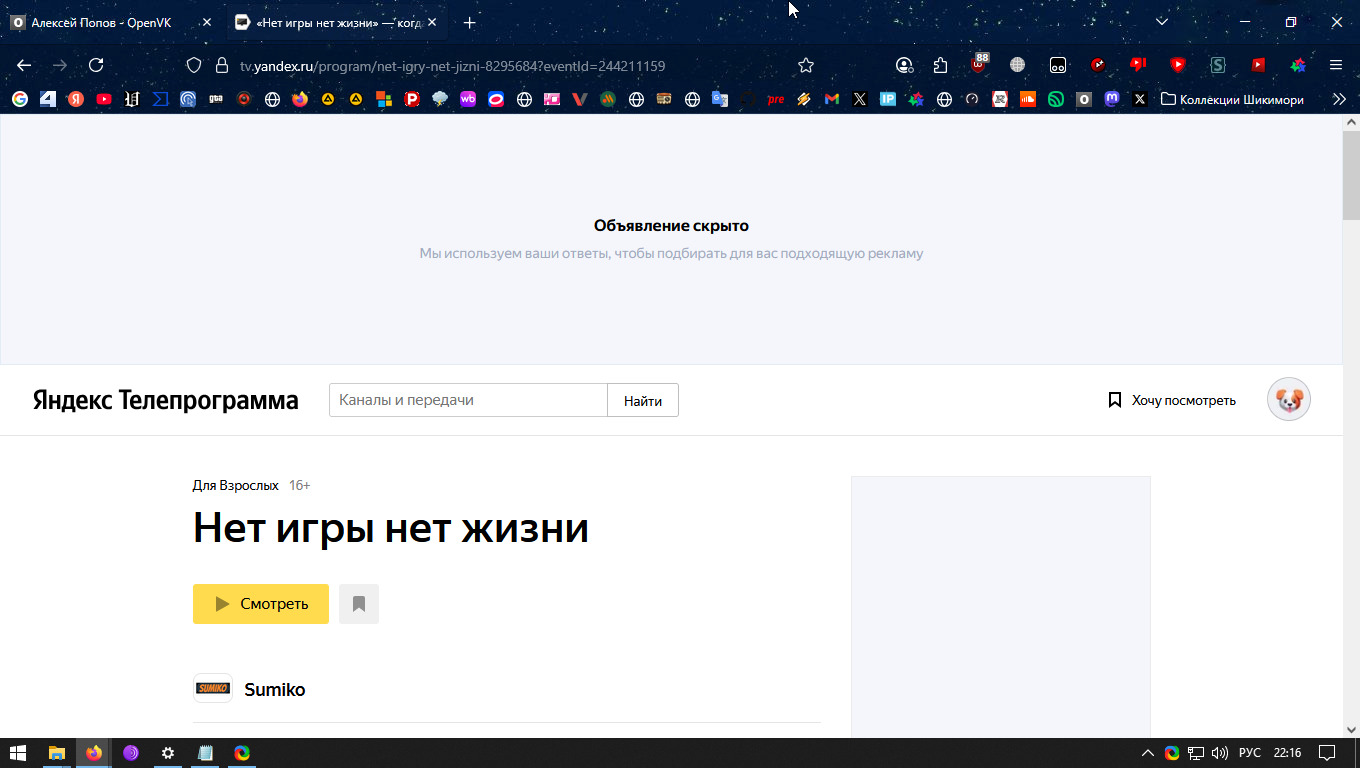Click the '16+' age rating
This screenshot has height=768, width=1360.
tap(300, 485)
